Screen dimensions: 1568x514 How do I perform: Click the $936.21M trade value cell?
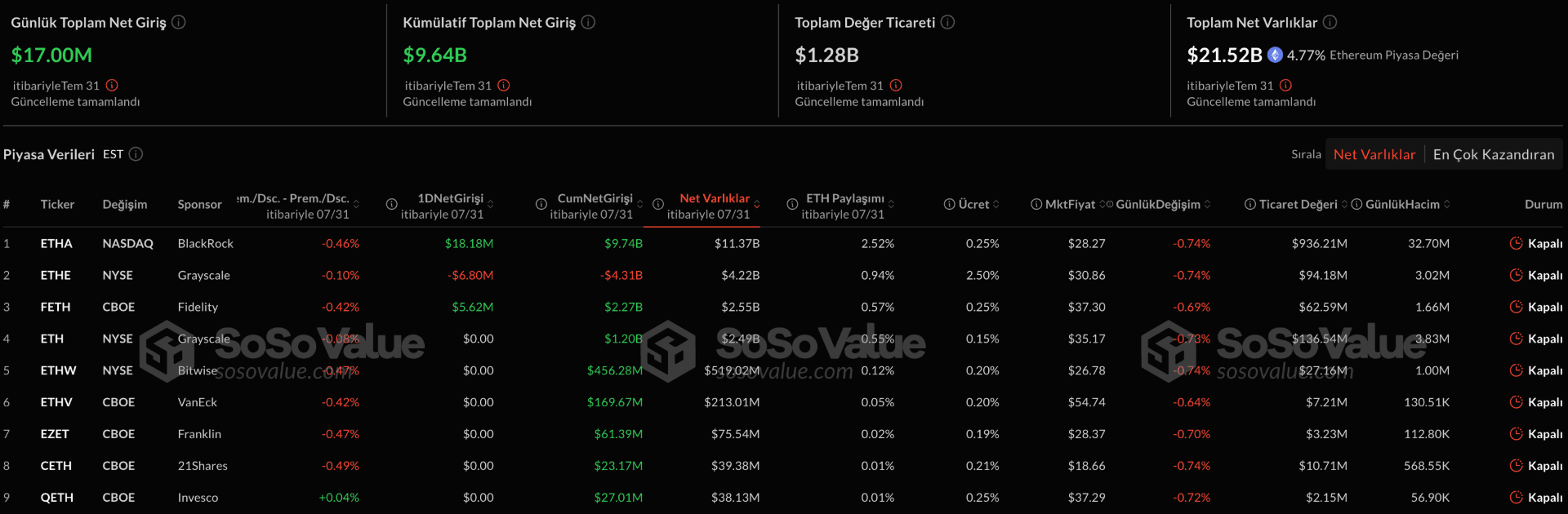[x=1320, y=243]
